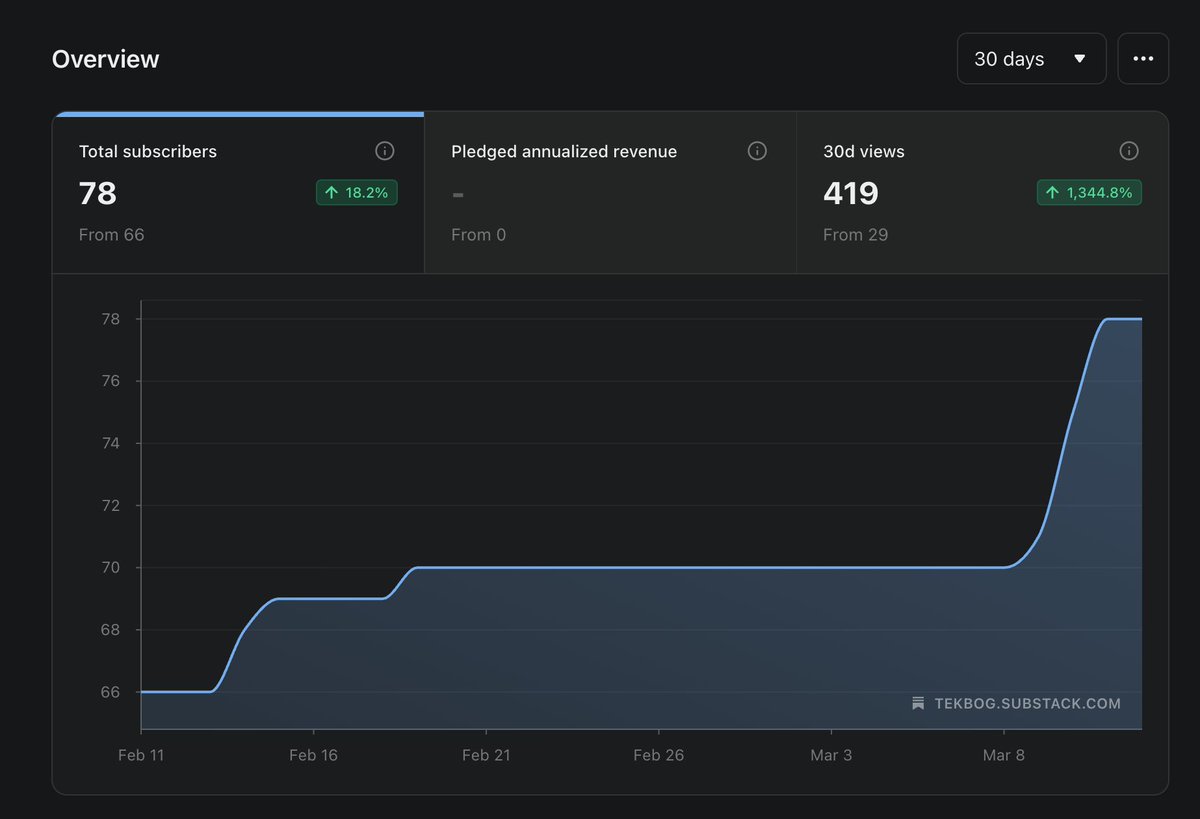Click the 'From 0' text

[x=479, y=235]
